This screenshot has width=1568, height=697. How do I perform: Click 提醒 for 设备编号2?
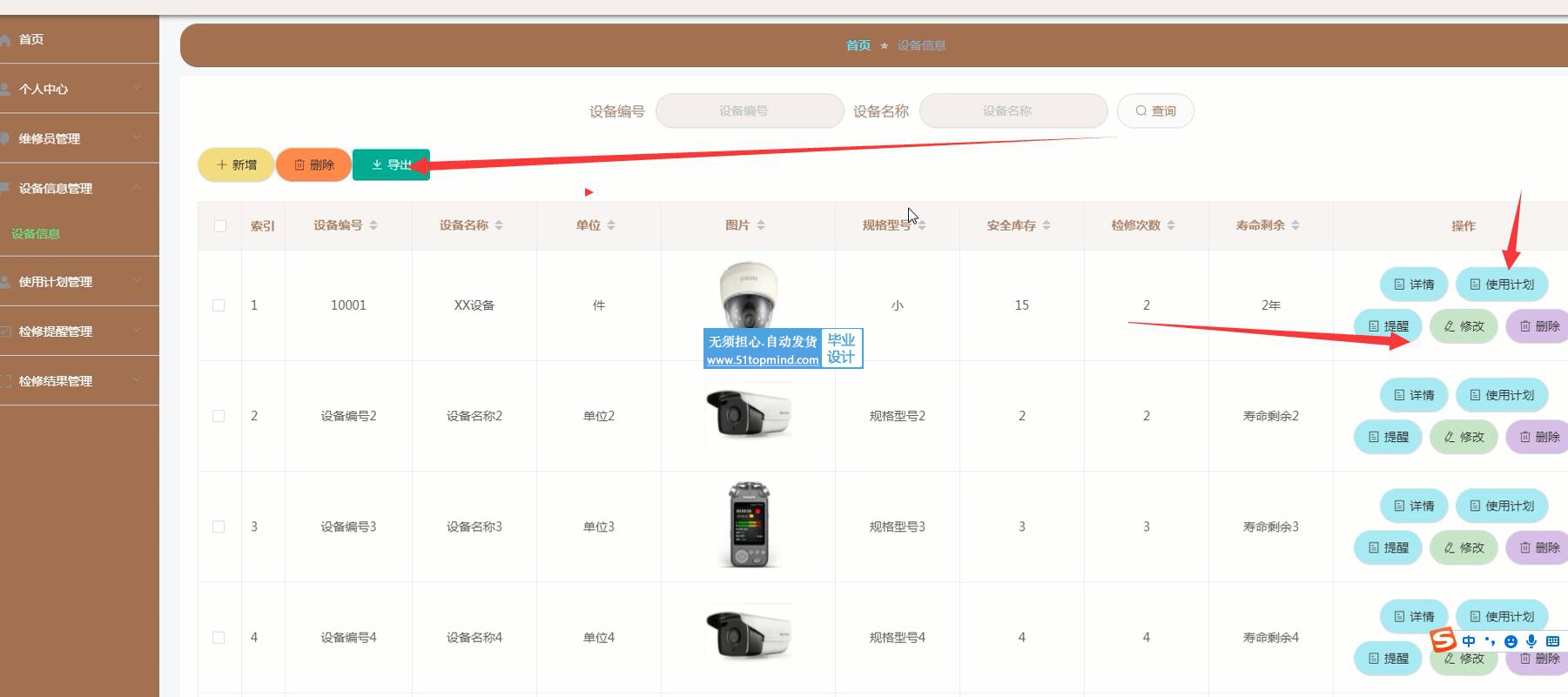[1388, 437]
